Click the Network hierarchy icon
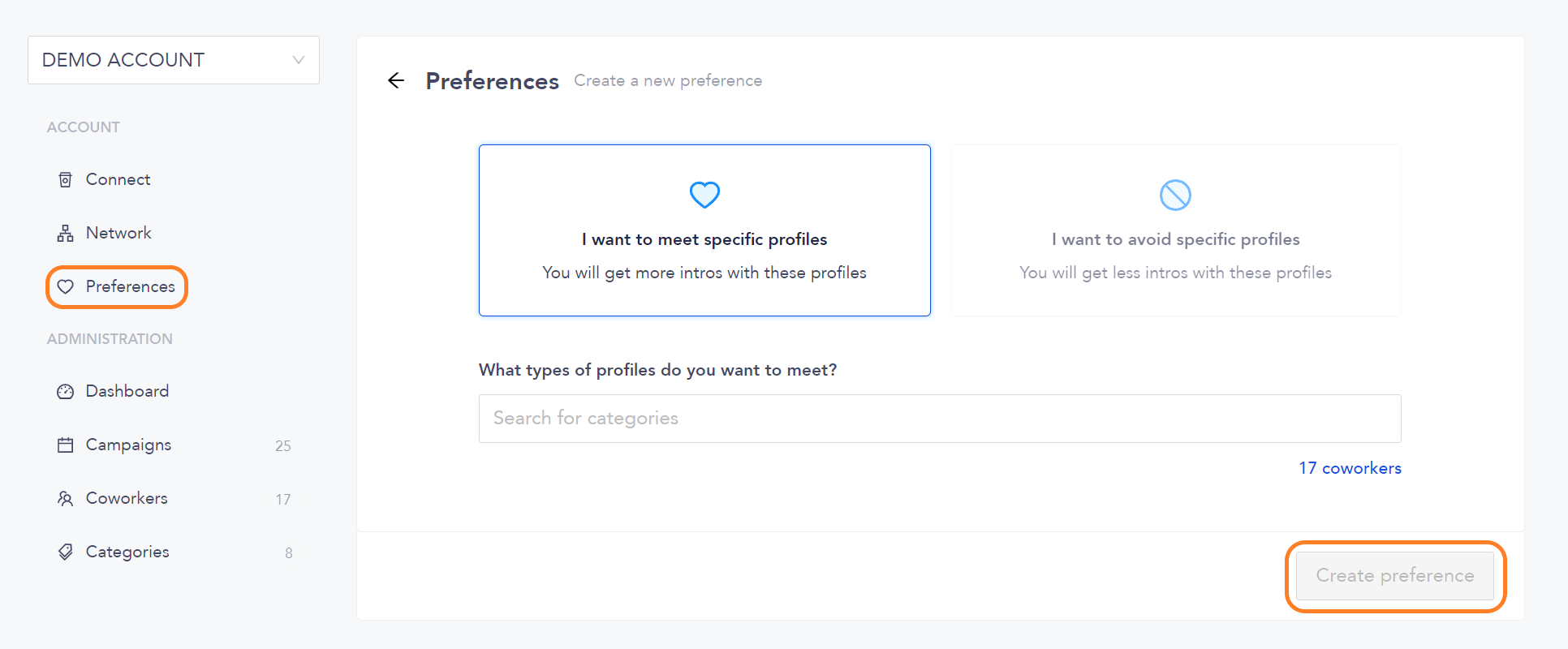1568x649 pixels. coord(66,234)
